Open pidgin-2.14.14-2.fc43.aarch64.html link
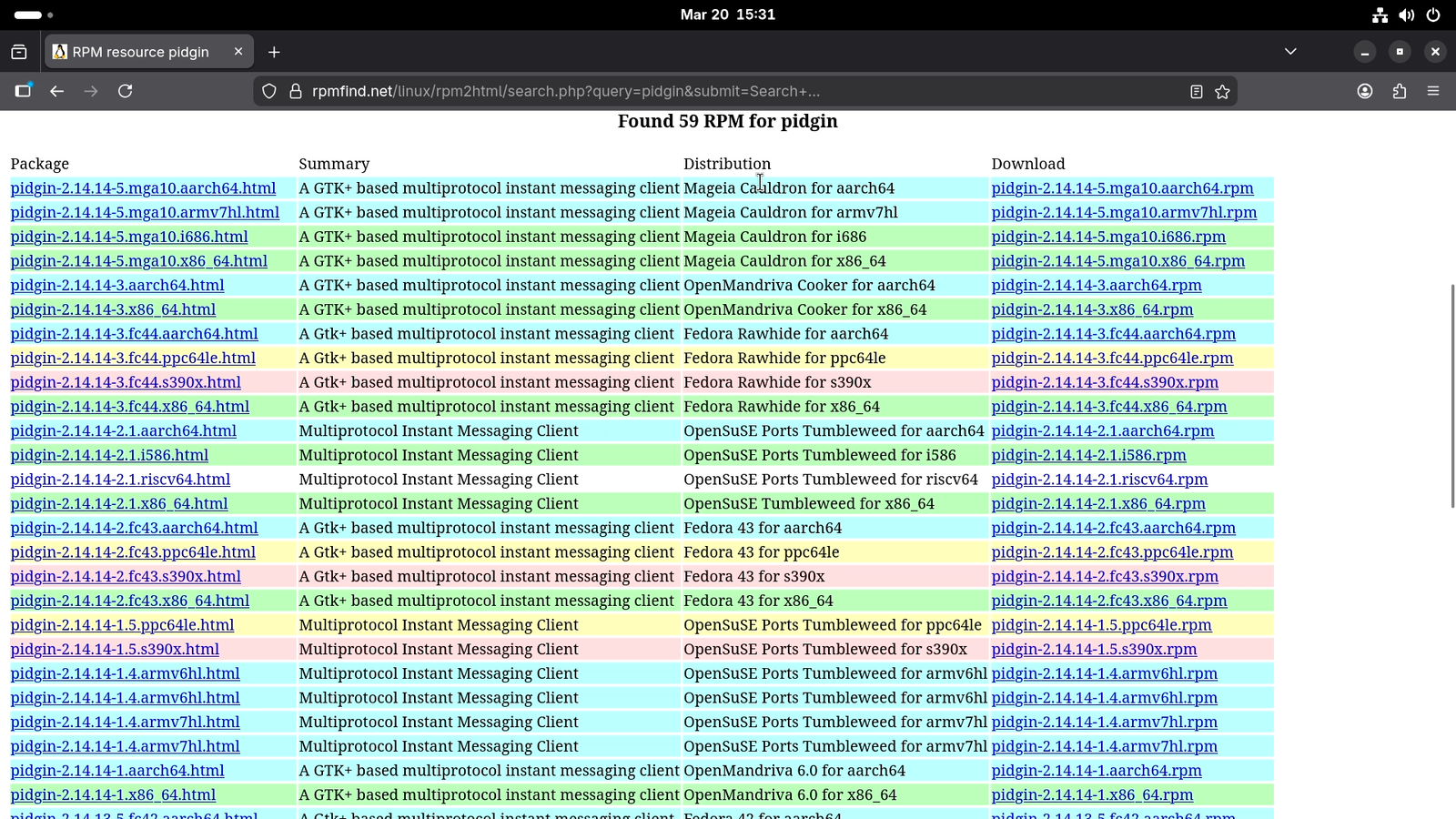 [x=134, y=528]
